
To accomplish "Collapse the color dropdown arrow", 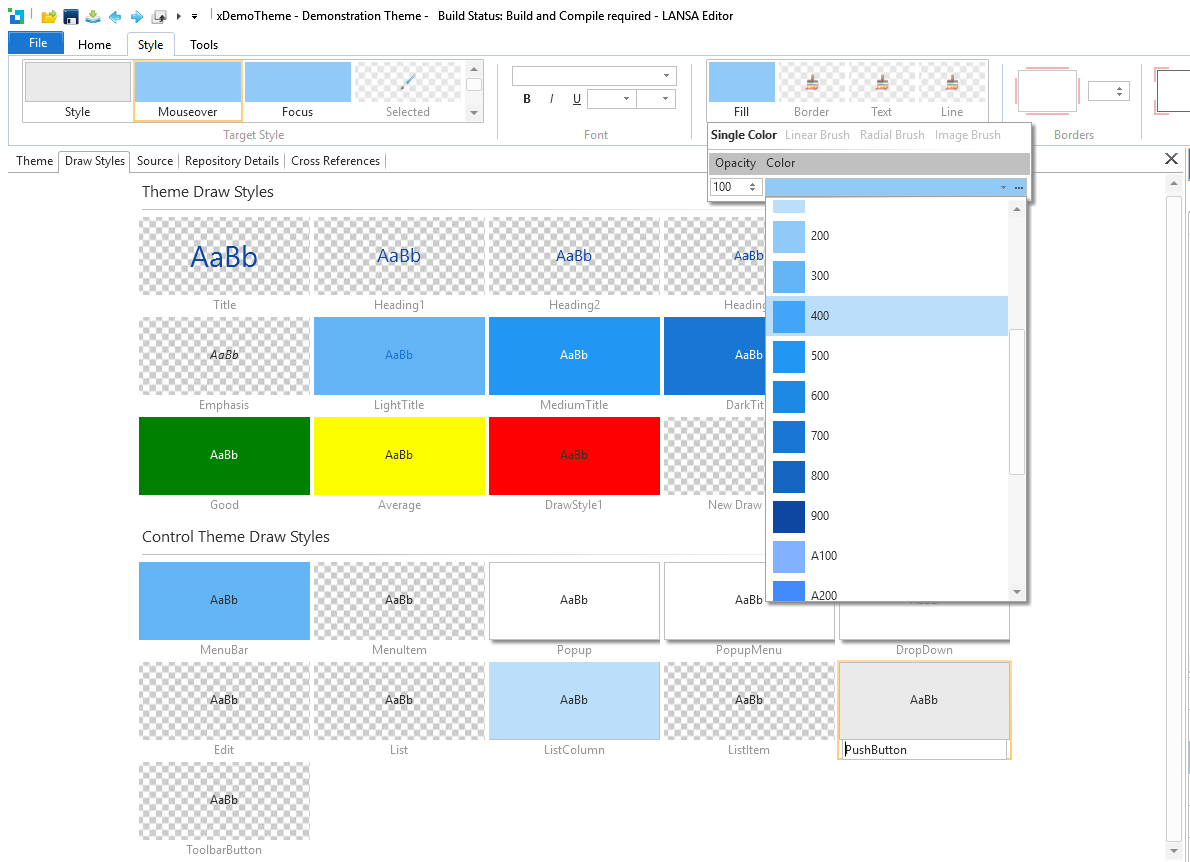I will click(x=1002, y=187).
